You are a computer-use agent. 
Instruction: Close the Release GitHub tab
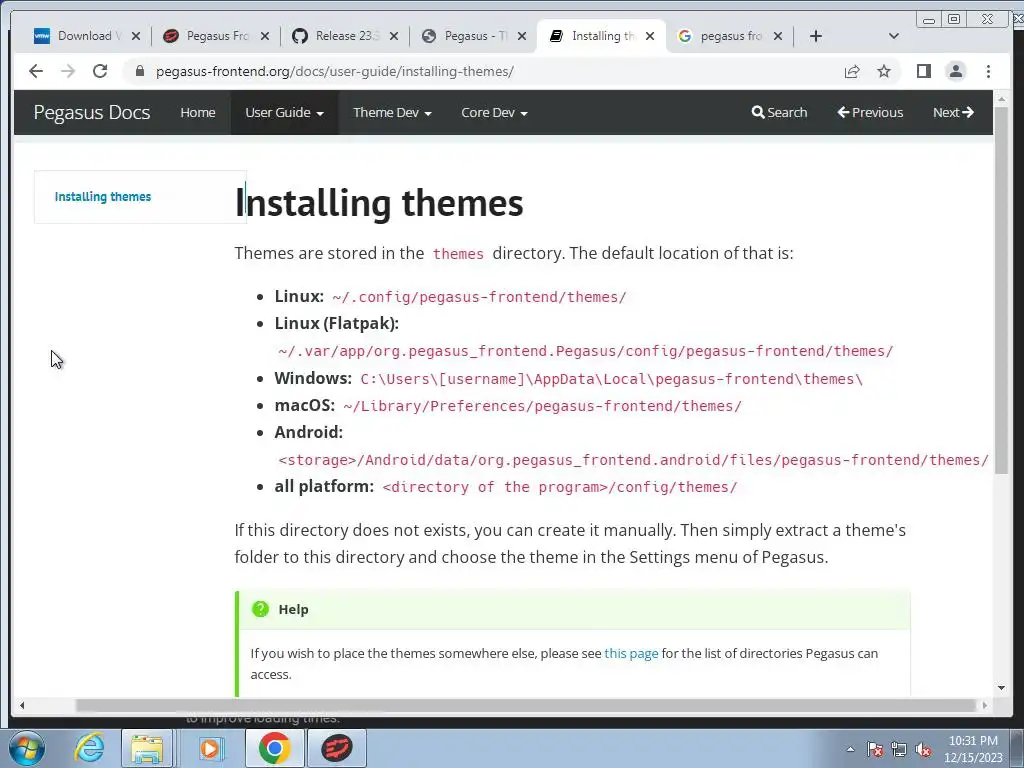click(x=394, y=36)
